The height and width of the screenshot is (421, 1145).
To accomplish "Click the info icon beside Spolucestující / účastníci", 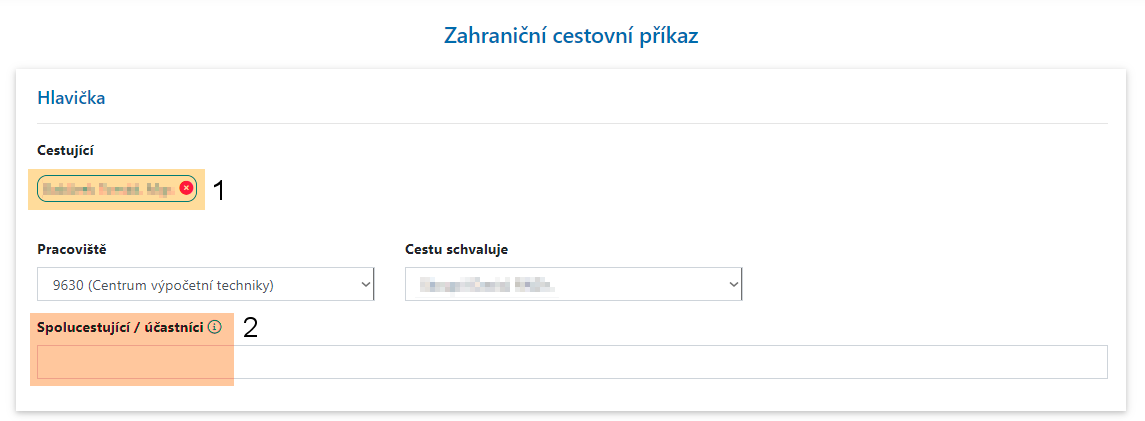I will pyautogui.click(x=214, y=327).
